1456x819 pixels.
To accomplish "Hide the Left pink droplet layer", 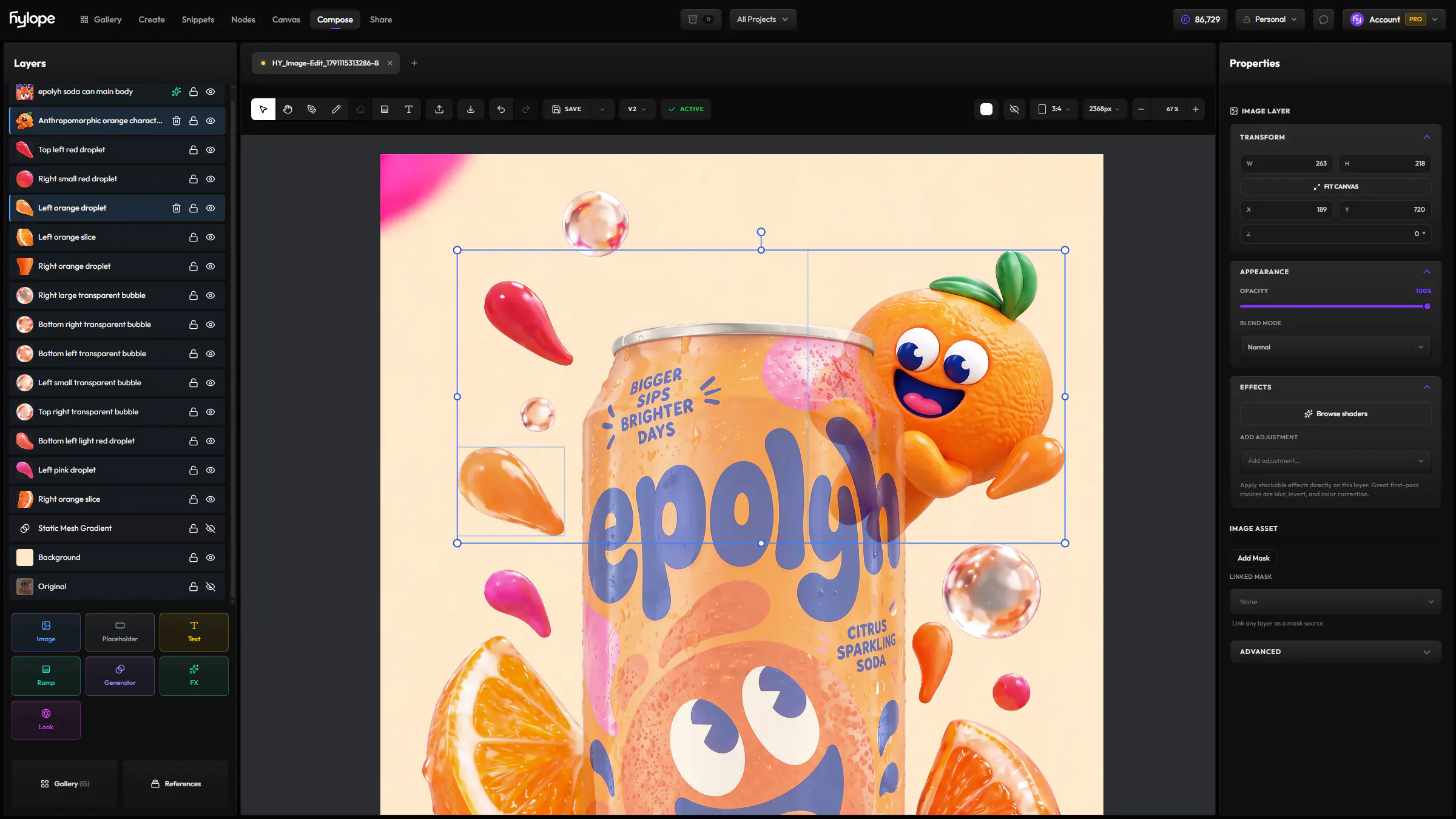I will click(x=211, y=470).
